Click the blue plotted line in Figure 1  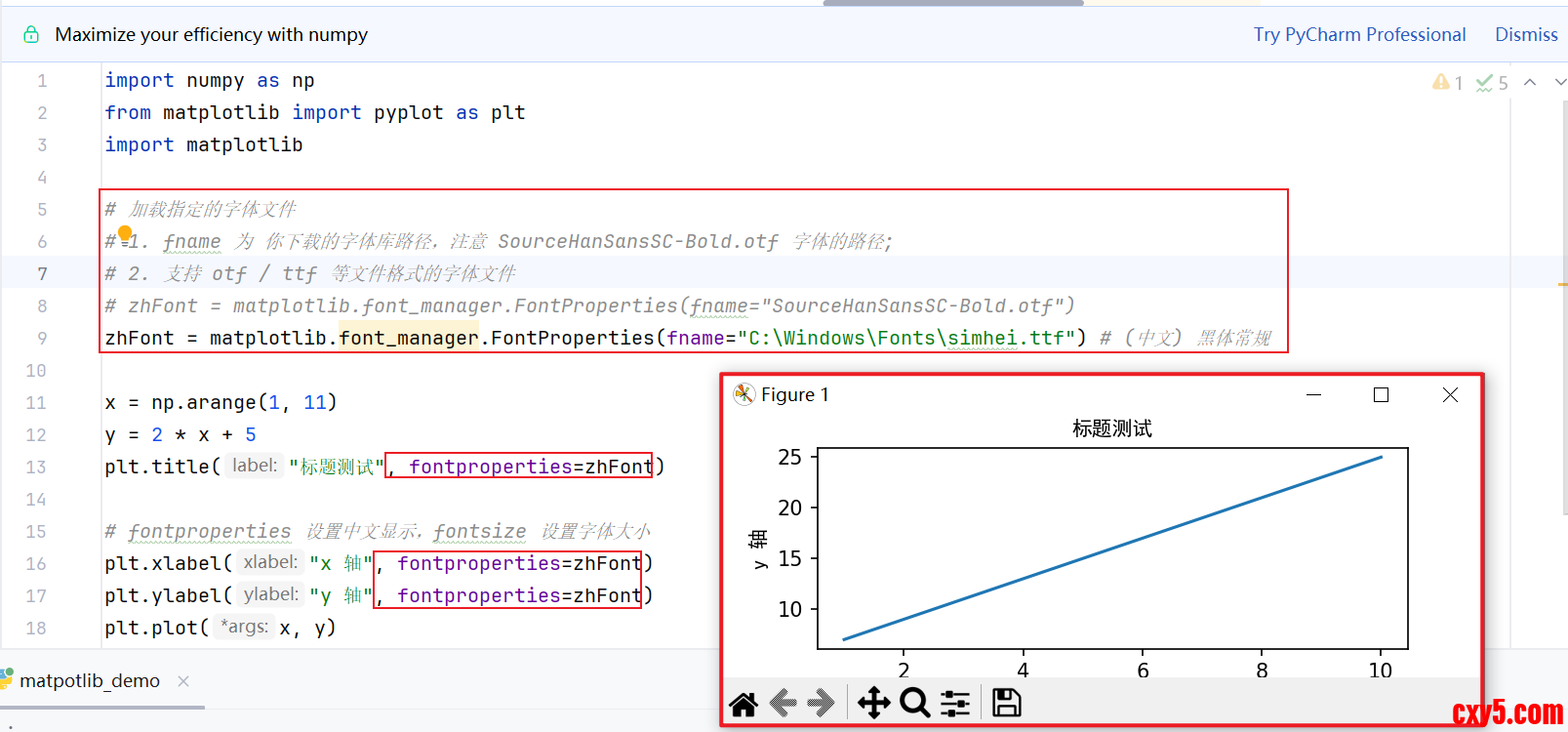pos(1112,549)
